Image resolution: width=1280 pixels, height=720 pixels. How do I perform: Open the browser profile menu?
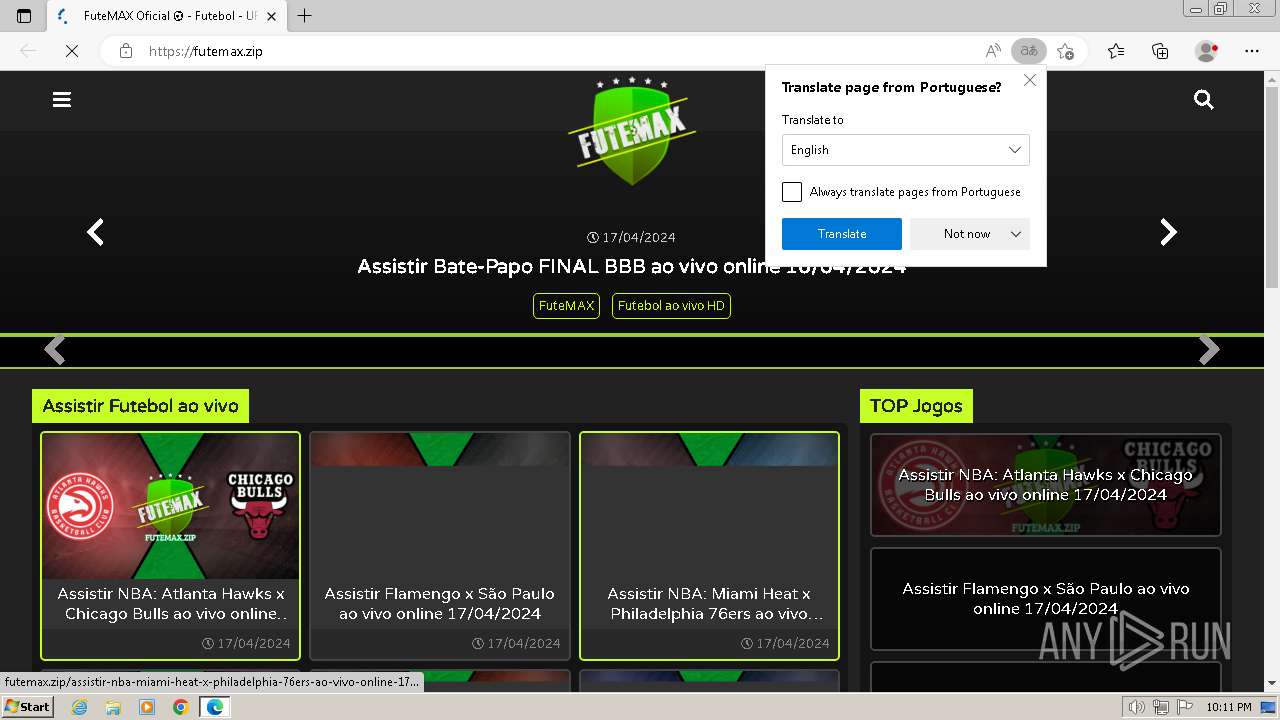point(1207,51)
